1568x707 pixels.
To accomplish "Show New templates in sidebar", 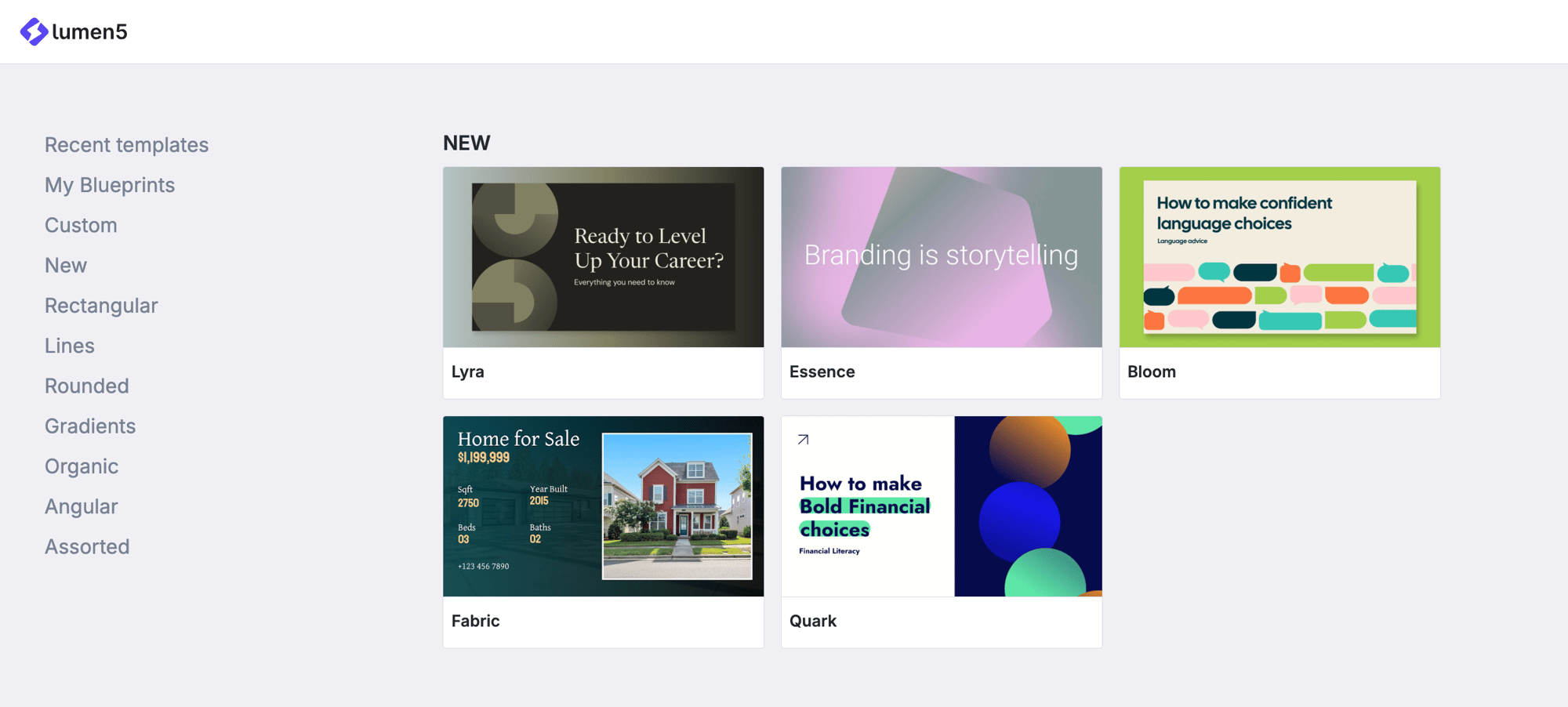I will coord(66,266).
